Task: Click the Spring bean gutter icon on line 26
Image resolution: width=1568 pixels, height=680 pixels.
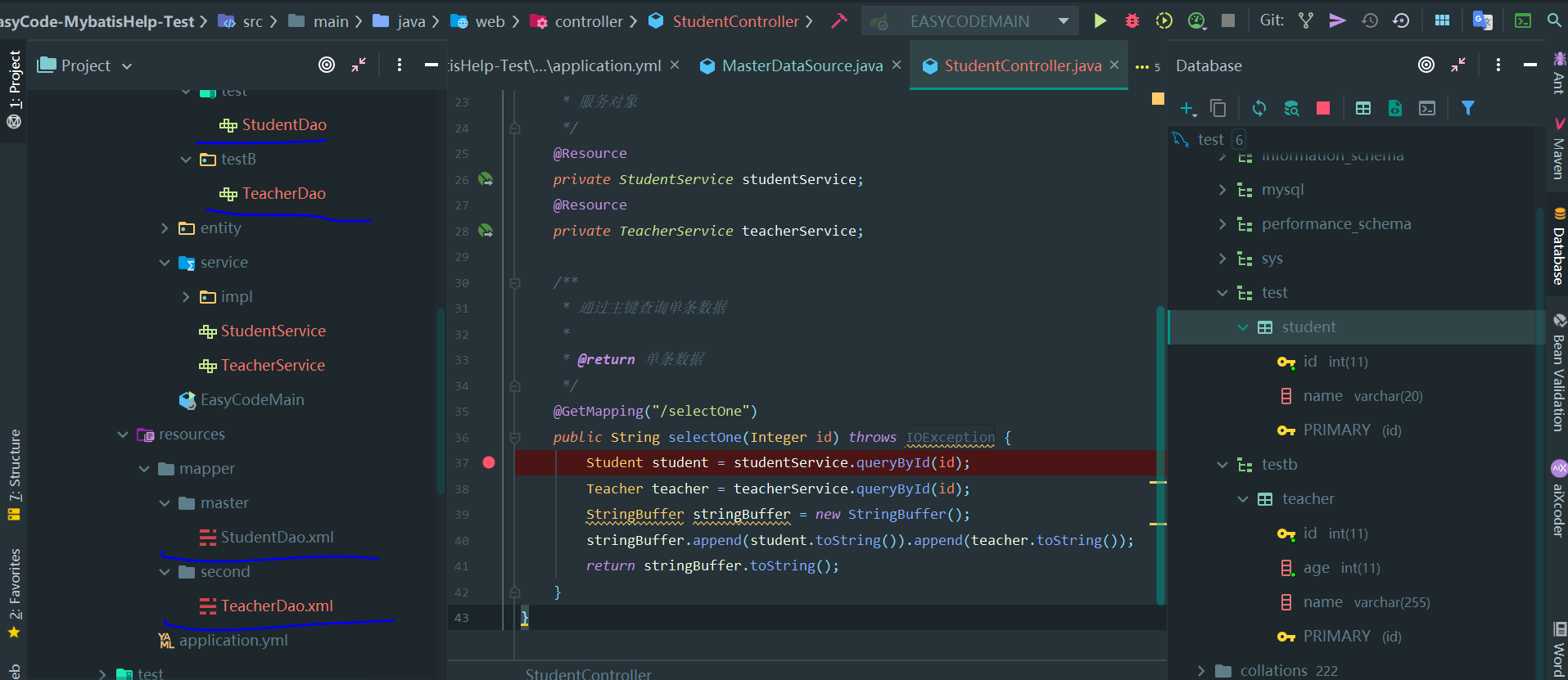Action: 486,179
